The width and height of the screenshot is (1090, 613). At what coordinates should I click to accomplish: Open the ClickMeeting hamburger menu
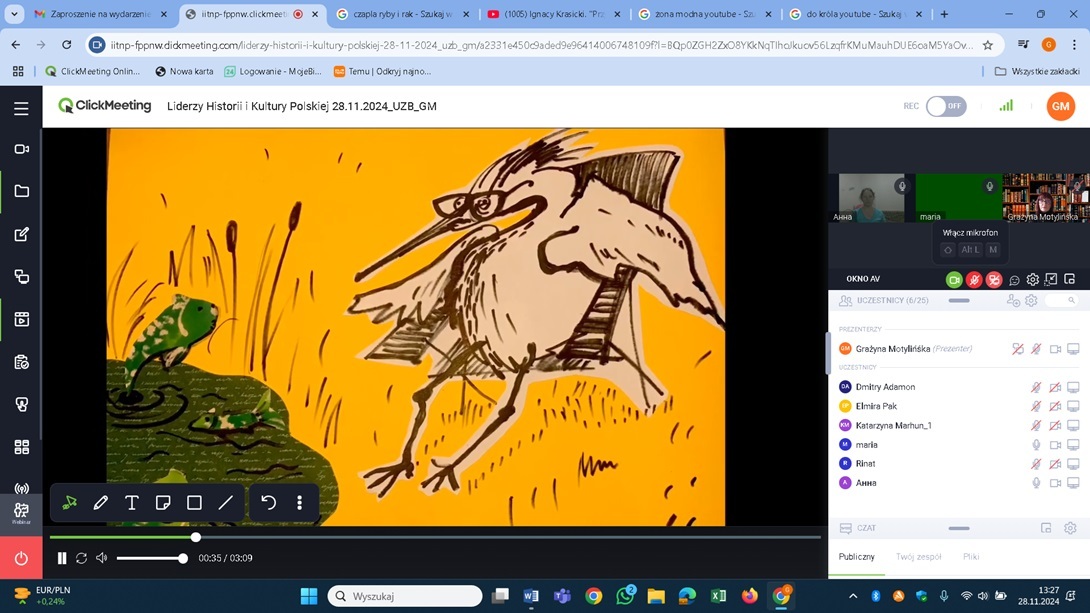click(x=21, y=108)
